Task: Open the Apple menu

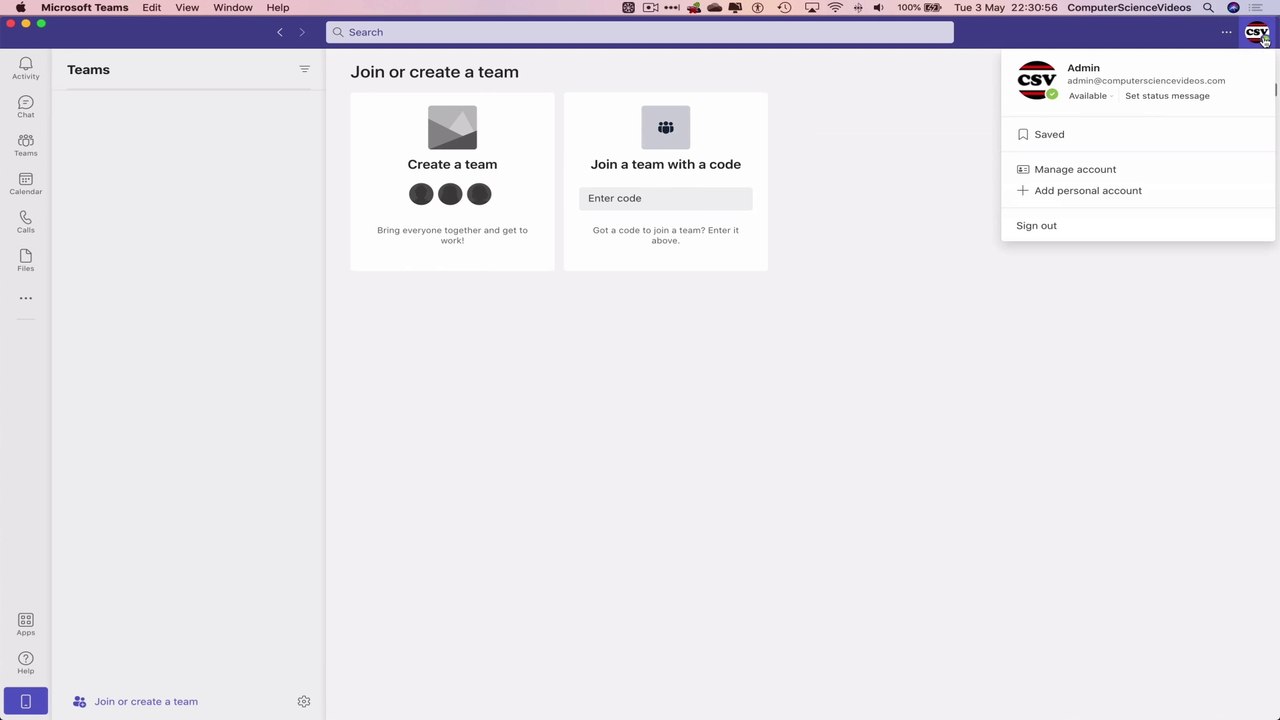Action: click(x=20, y=8)
